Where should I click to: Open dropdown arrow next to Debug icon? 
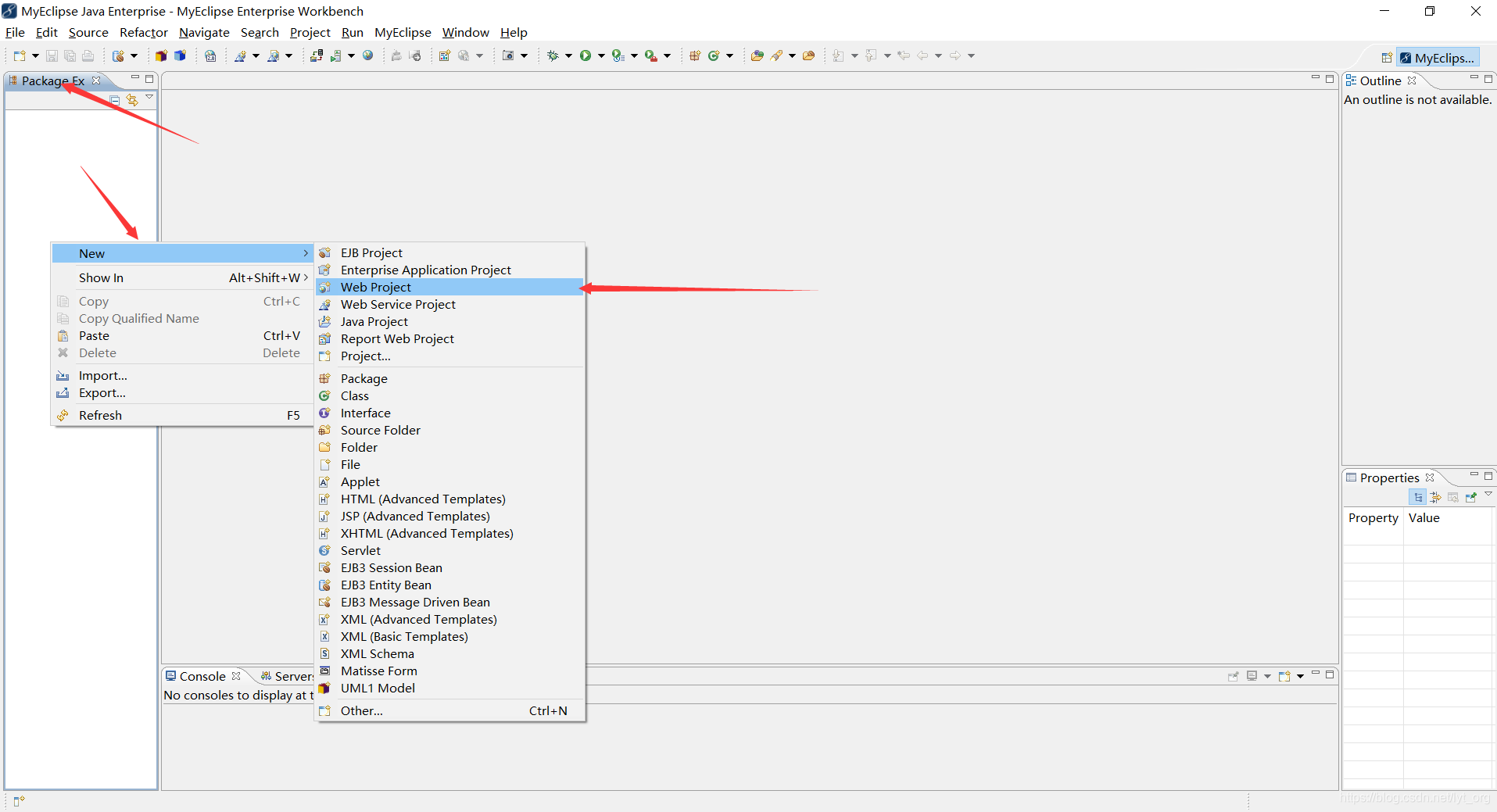568,55
